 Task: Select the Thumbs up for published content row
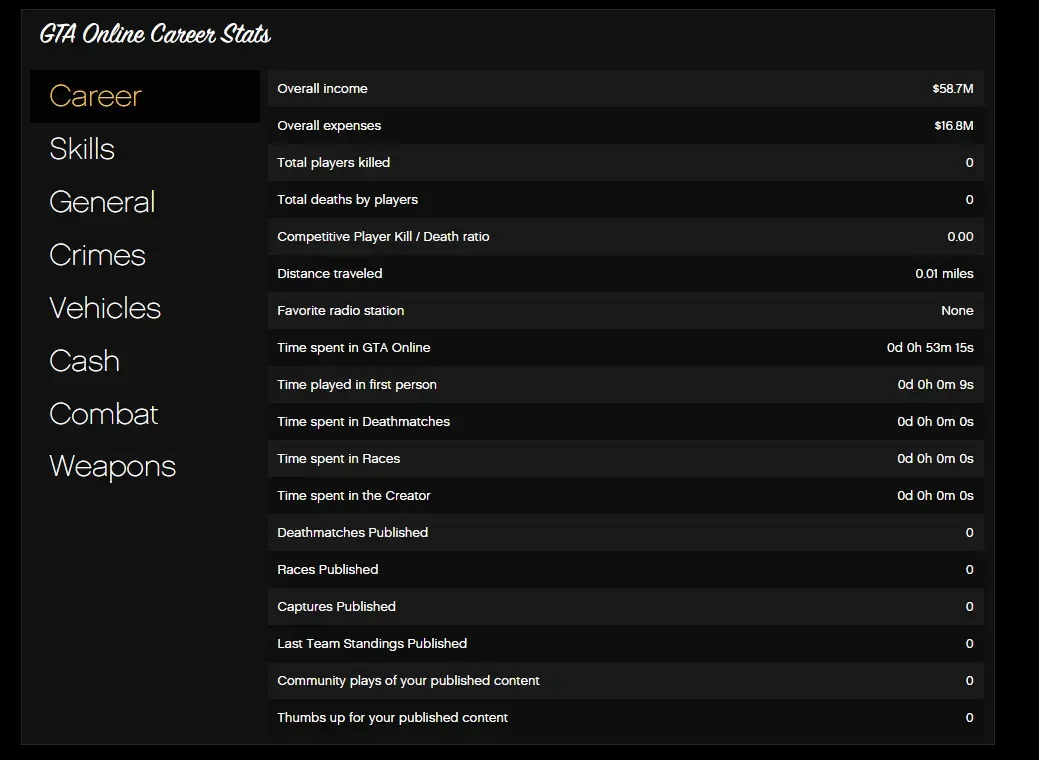[x=625, y=718]
